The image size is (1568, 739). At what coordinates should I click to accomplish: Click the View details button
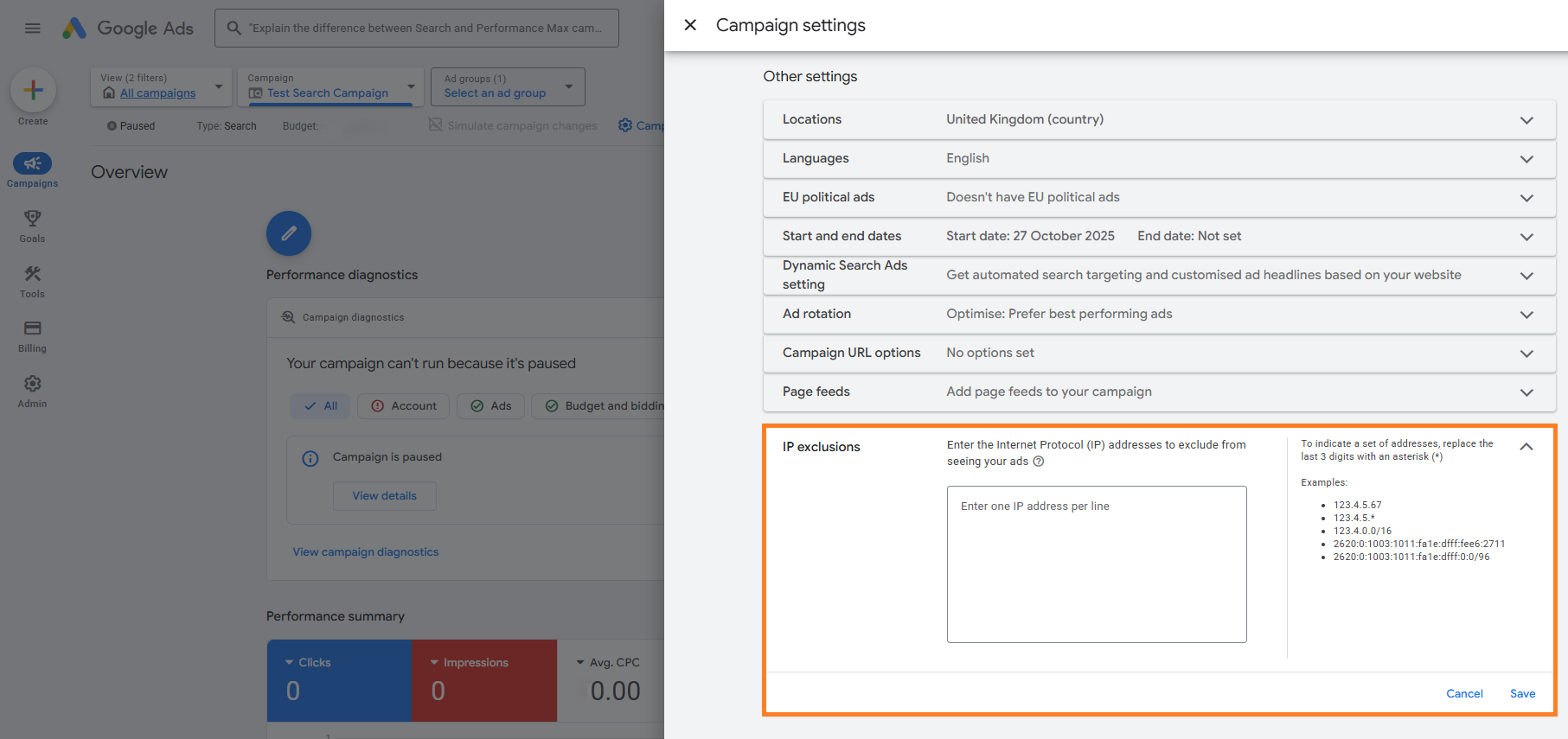coord(385,496)
